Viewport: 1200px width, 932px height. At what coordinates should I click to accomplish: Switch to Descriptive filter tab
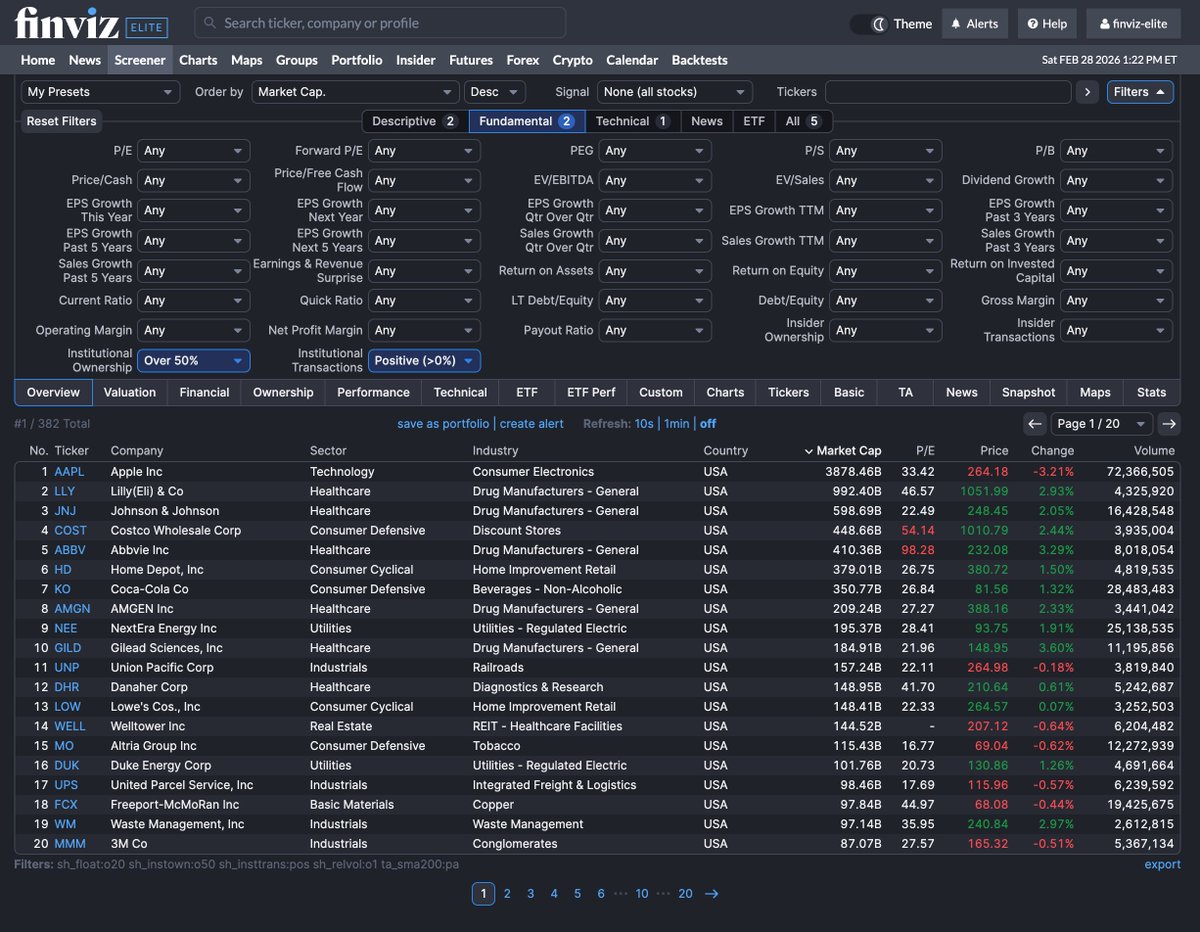tap(414, 121)
